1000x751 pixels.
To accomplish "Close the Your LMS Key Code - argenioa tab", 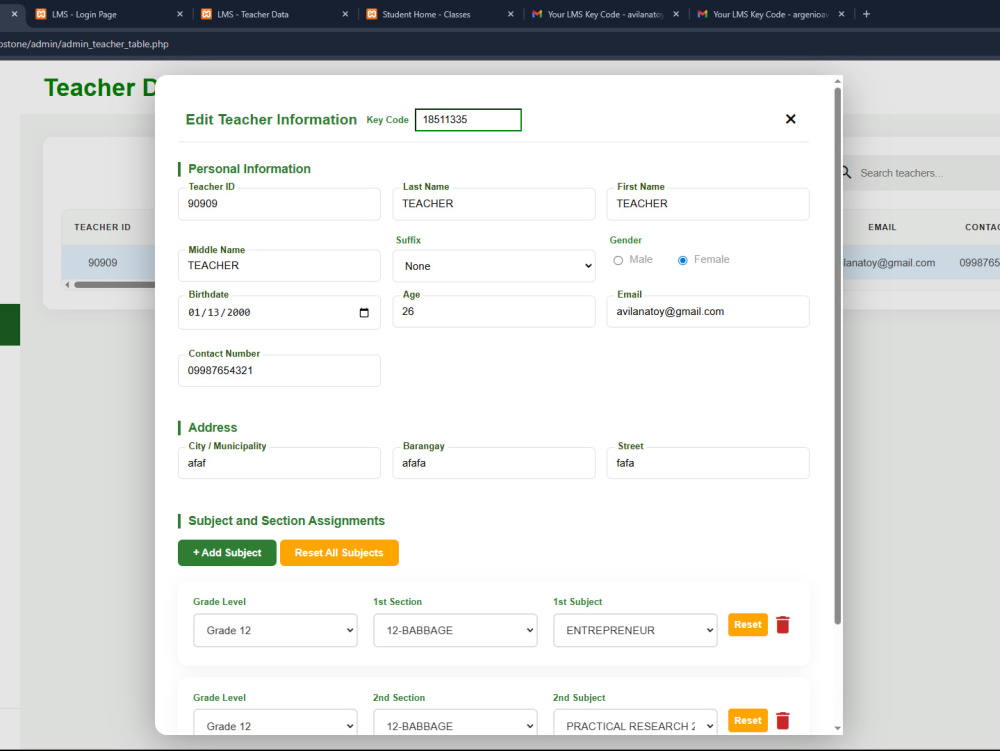I will (x=841, y=14).
